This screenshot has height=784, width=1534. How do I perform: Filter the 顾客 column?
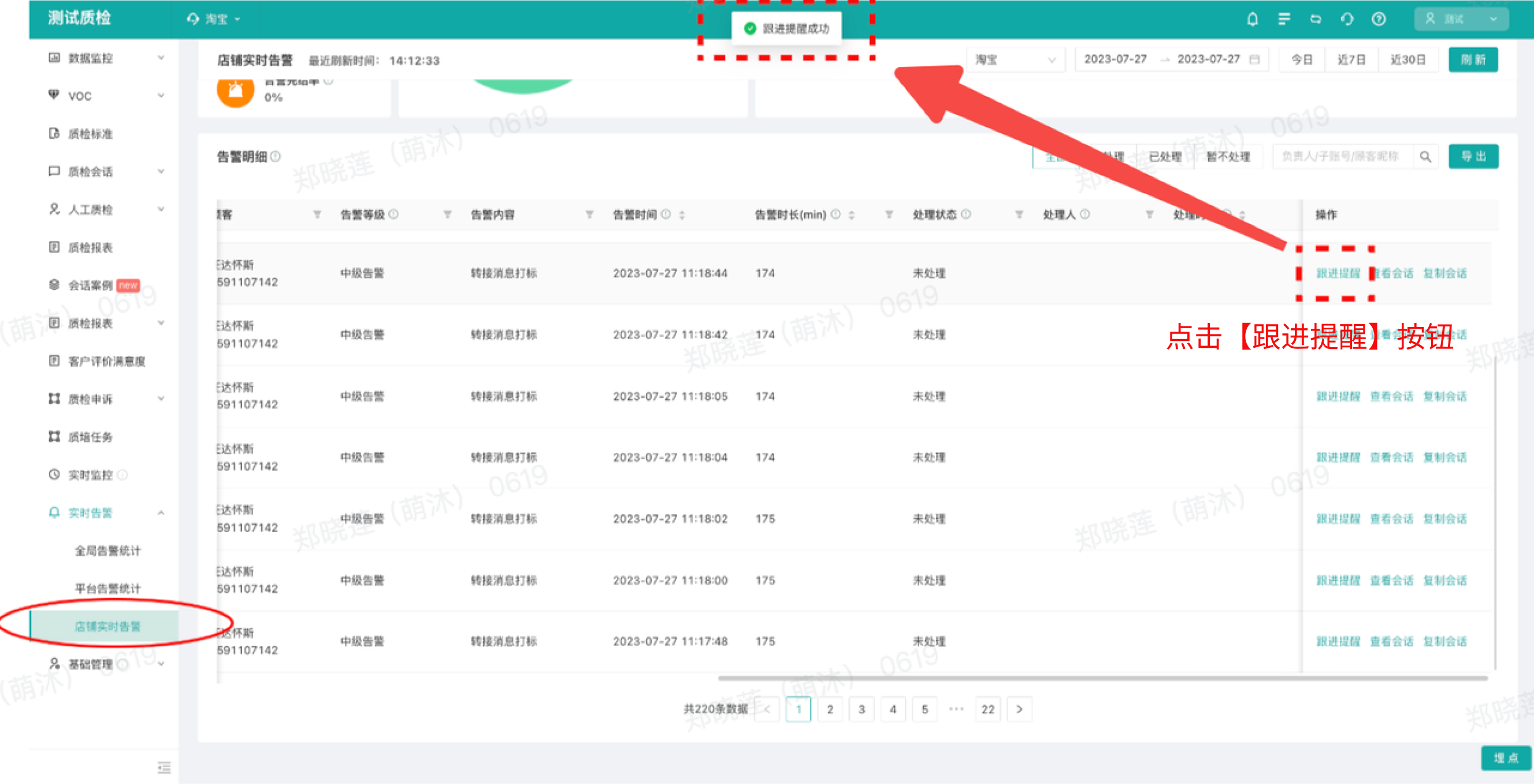[317, 214]
